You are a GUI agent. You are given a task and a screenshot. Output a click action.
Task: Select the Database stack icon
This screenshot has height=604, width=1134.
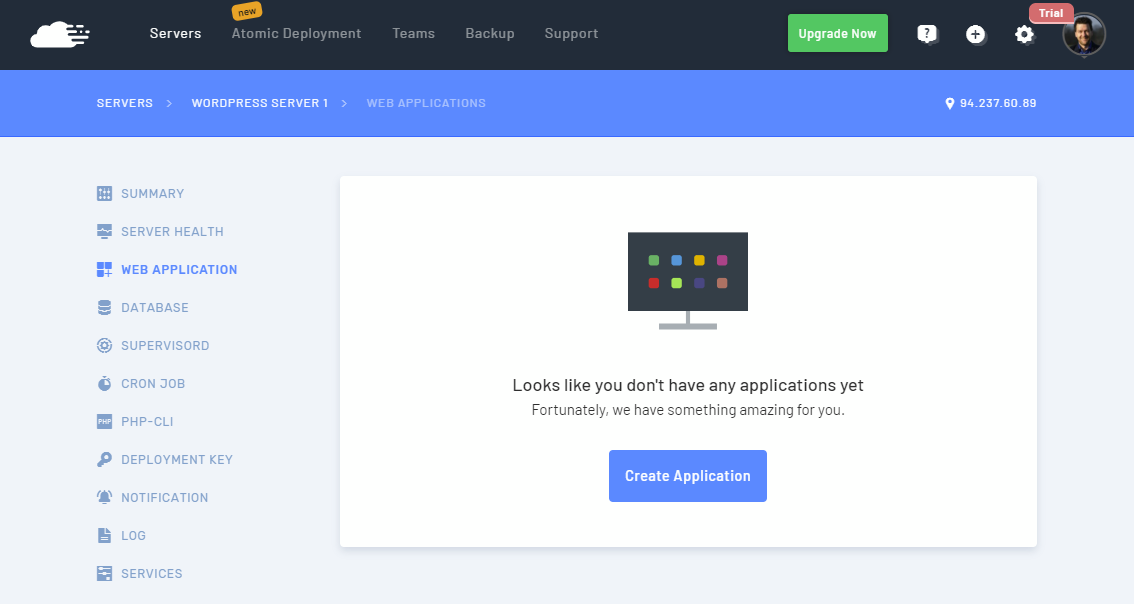(105, 307)
